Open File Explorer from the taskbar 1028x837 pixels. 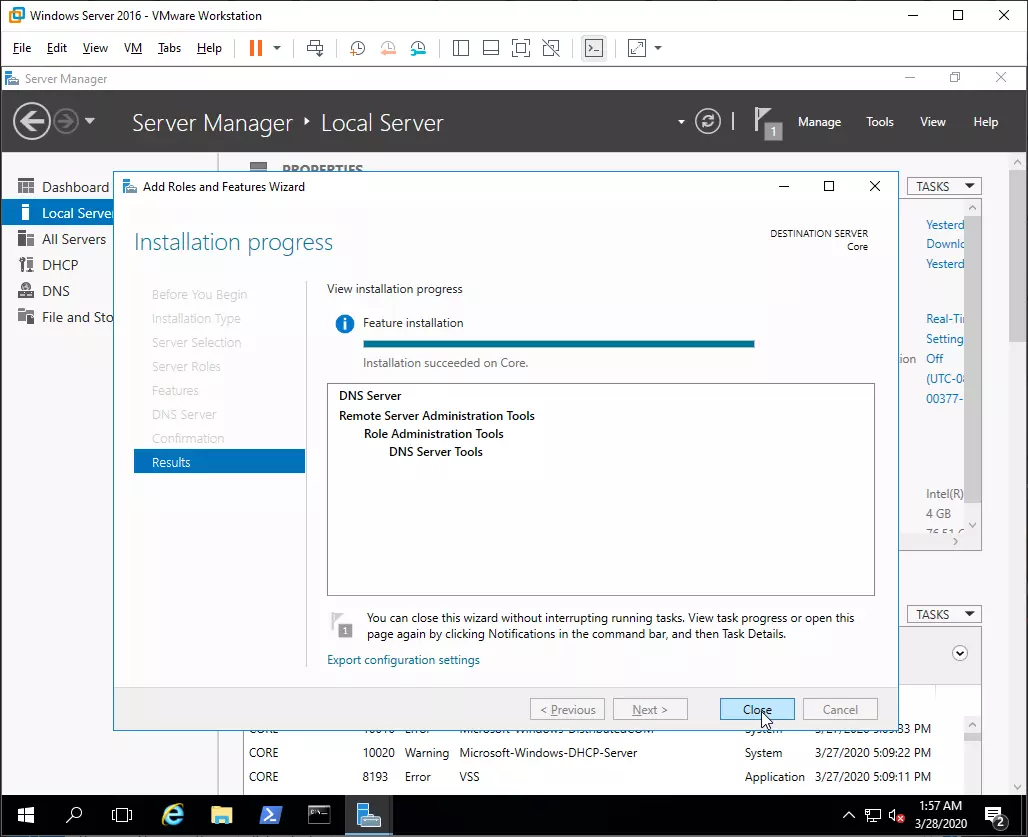(222, 815)
